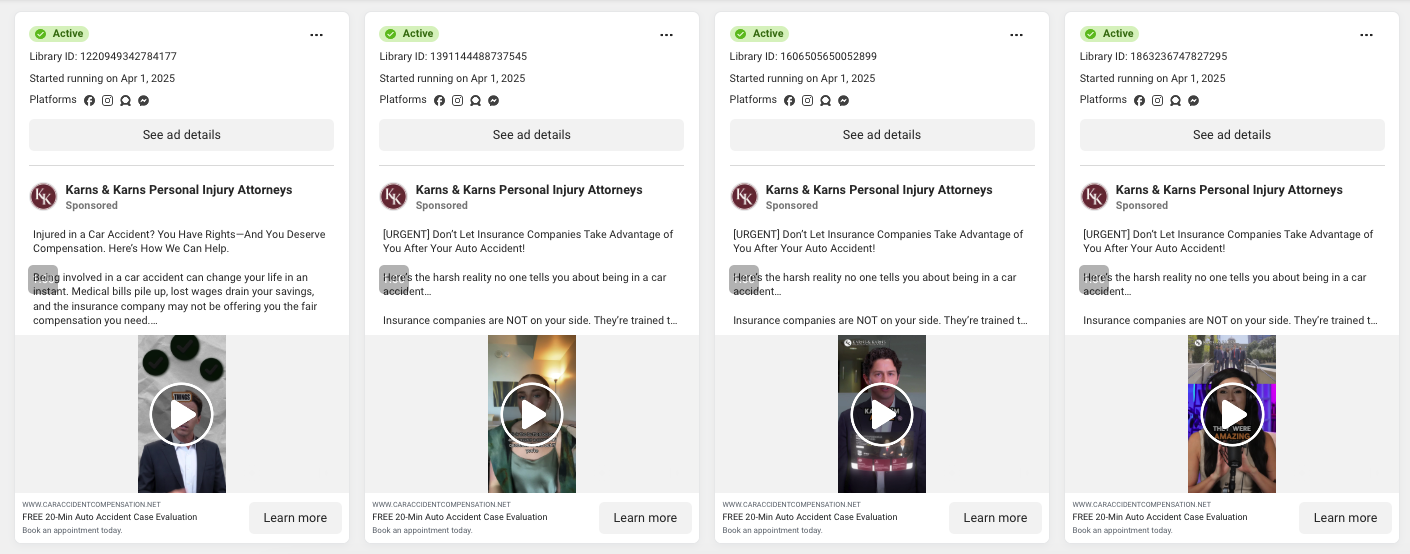Click Learn more on ad 1863236747827295
The width and height of the screenshot is (1410, 554).
tap(1345, 518)
